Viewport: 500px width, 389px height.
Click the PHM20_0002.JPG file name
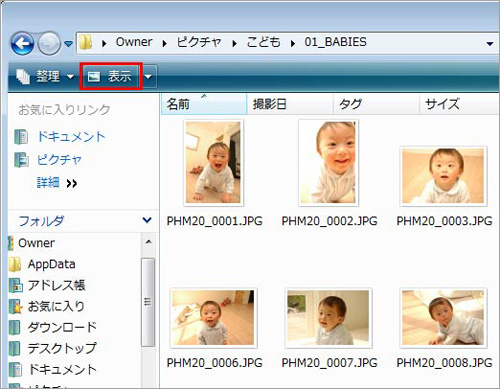pos(329,221)
